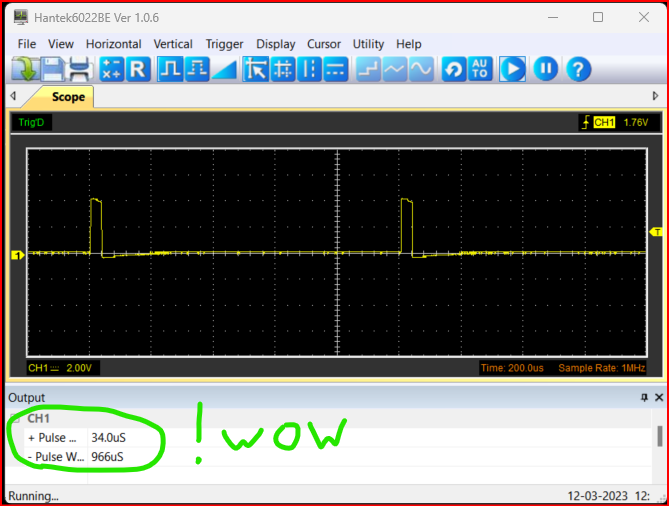Open the Trigger menu

[x=224, y=44]
